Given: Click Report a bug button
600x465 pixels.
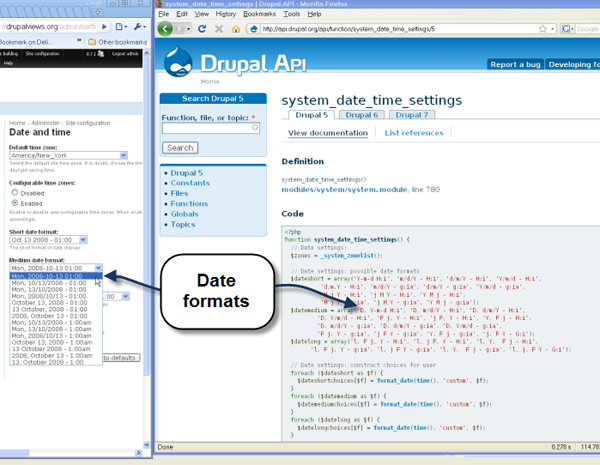Looking at the screenshot, I should tap(515, 64).
